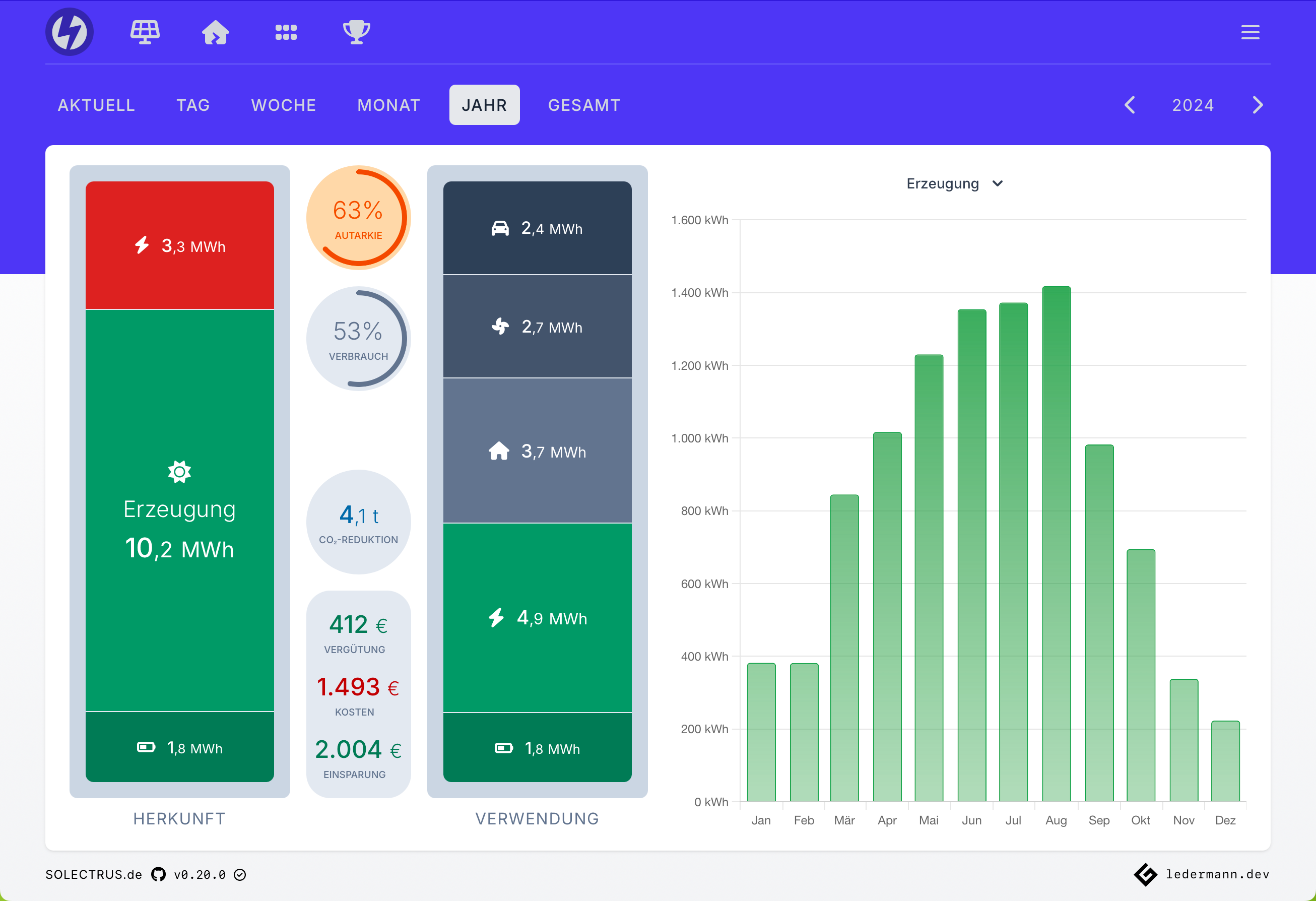Click the VERWENDUNG label
Image resolution: width=1316 pixels, height=901 pixels.
(538, 818)
